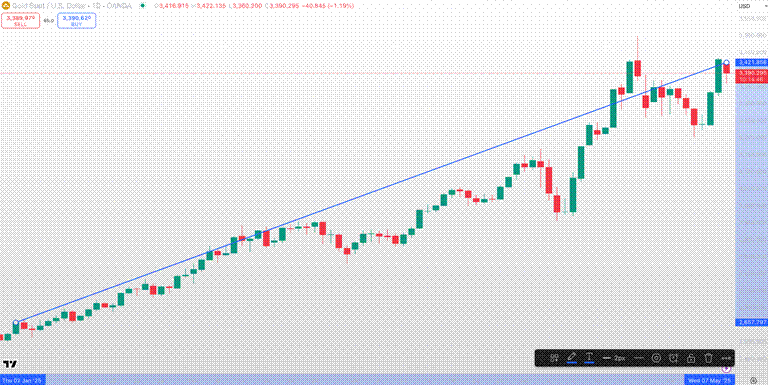Change the trend line color with pencil icon

[x=572, y=358]
